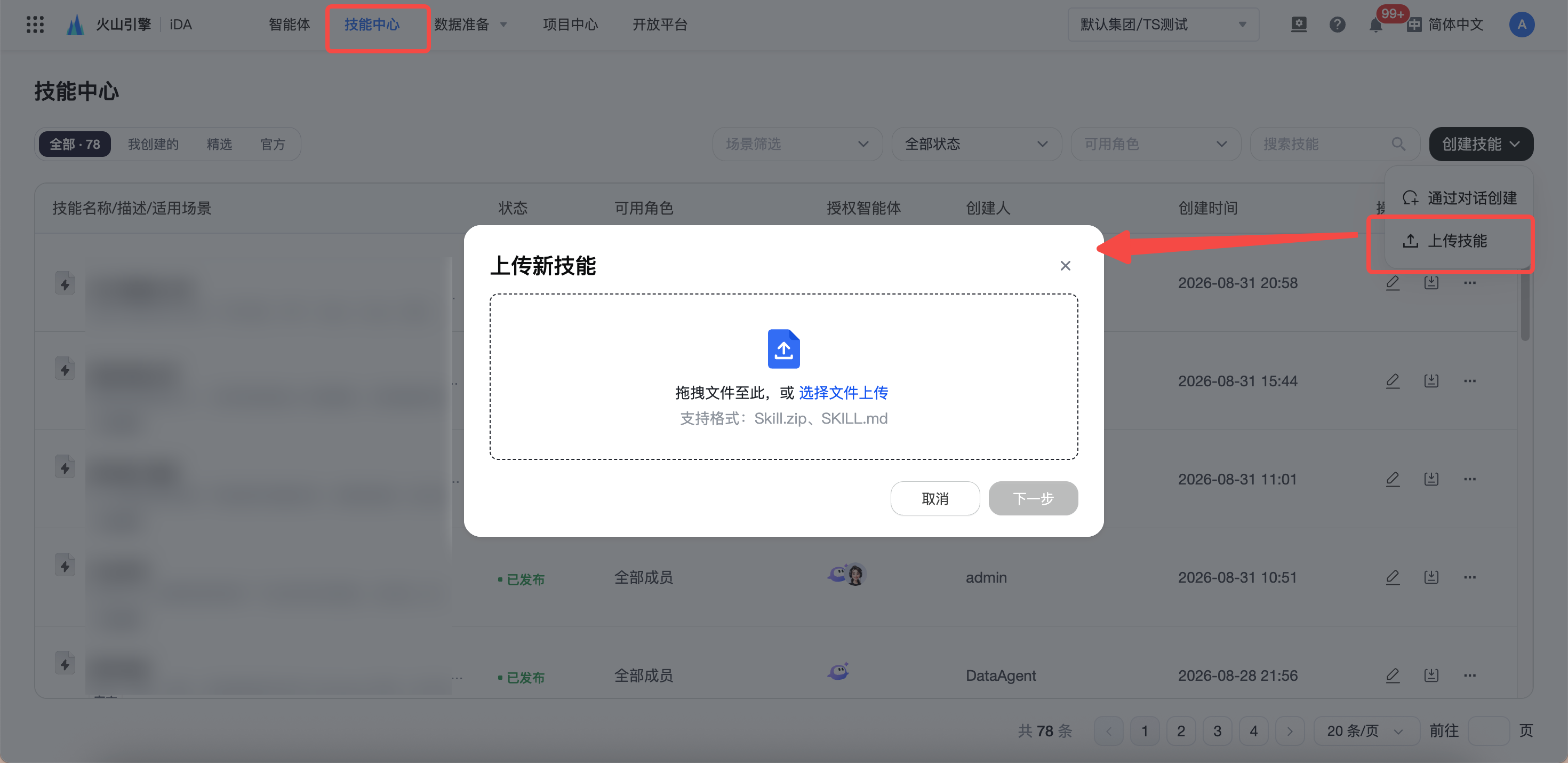This screenshot has width=1568, height=763.
Task: Open the app grid launcher icon
Action: click(35, 25)
